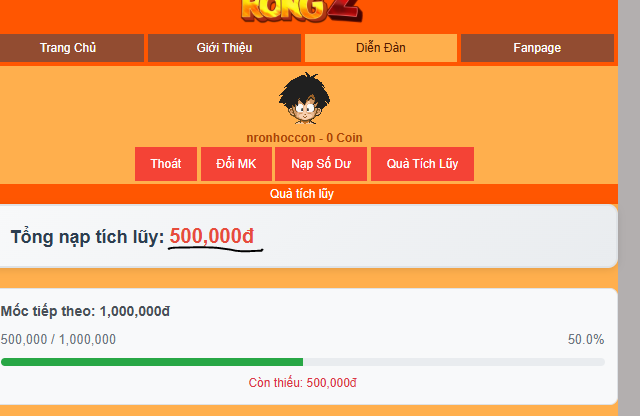Click the 50.0% progress percentage
The image size is (640, 416).
tap(586, 339)
